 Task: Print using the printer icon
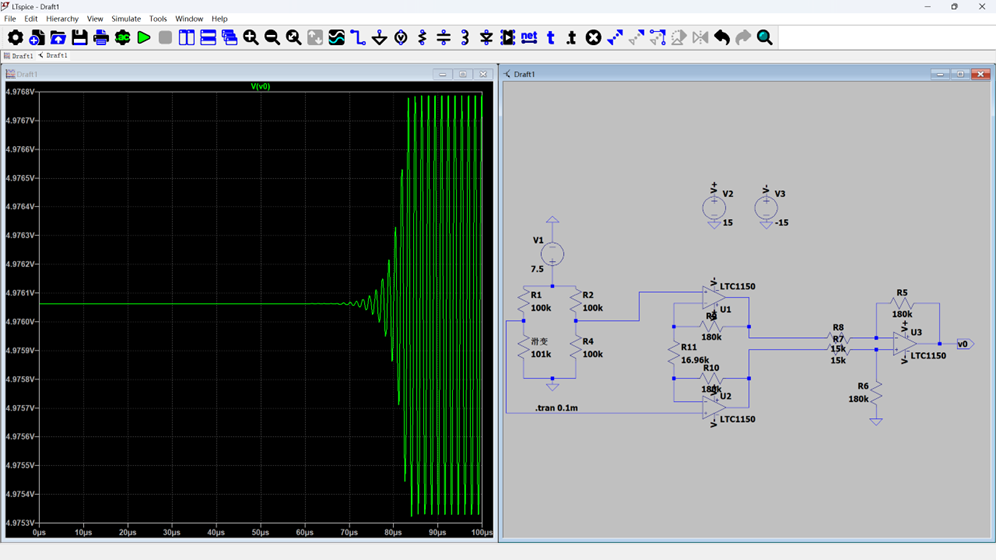click(x=101, y=37)
